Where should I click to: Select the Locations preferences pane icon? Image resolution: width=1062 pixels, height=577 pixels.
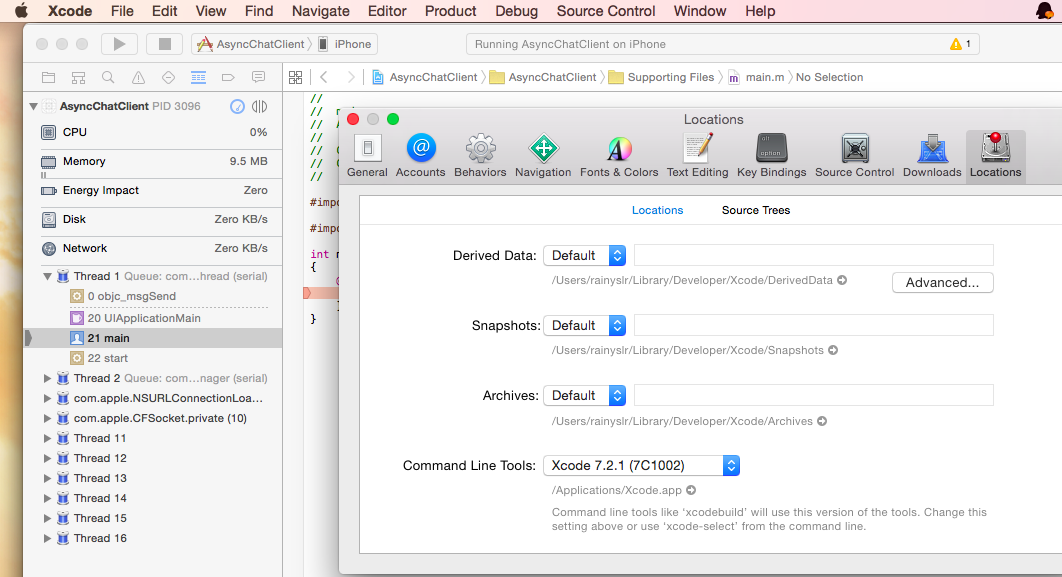996,156
